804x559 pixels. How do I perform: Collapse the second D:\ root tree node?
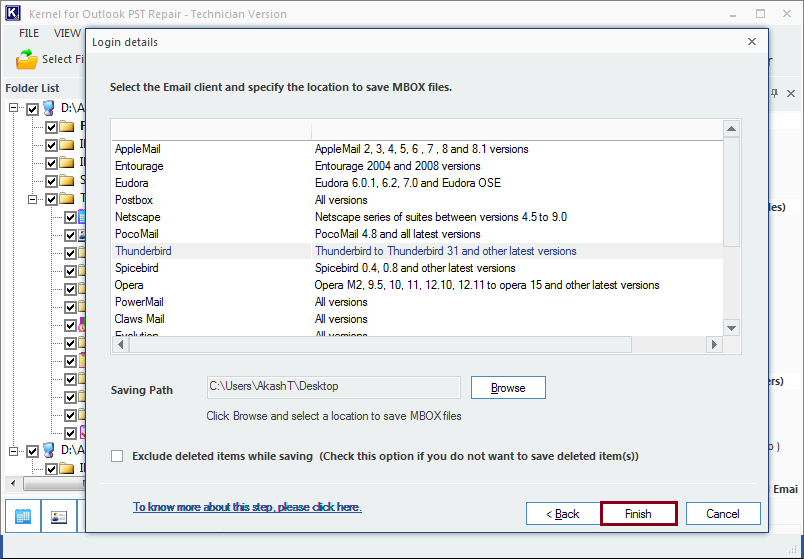pos(14,450)
